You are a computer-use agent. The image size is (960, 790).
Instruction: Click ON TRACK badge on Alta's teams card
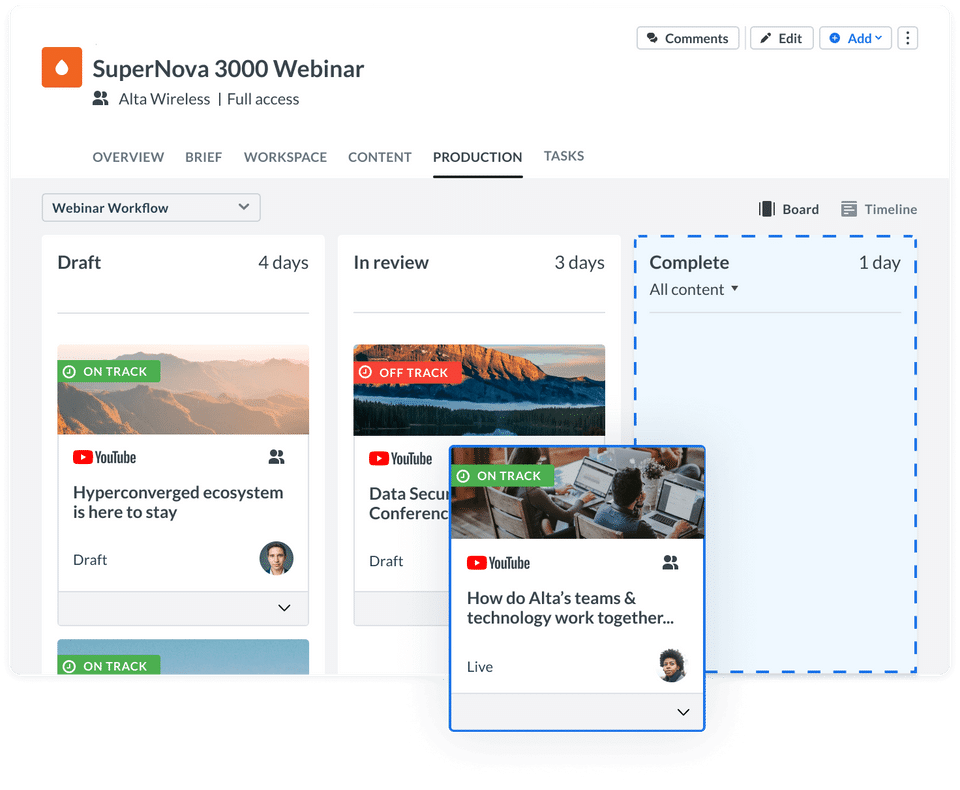pyautogui.click(x=503, y=476)
